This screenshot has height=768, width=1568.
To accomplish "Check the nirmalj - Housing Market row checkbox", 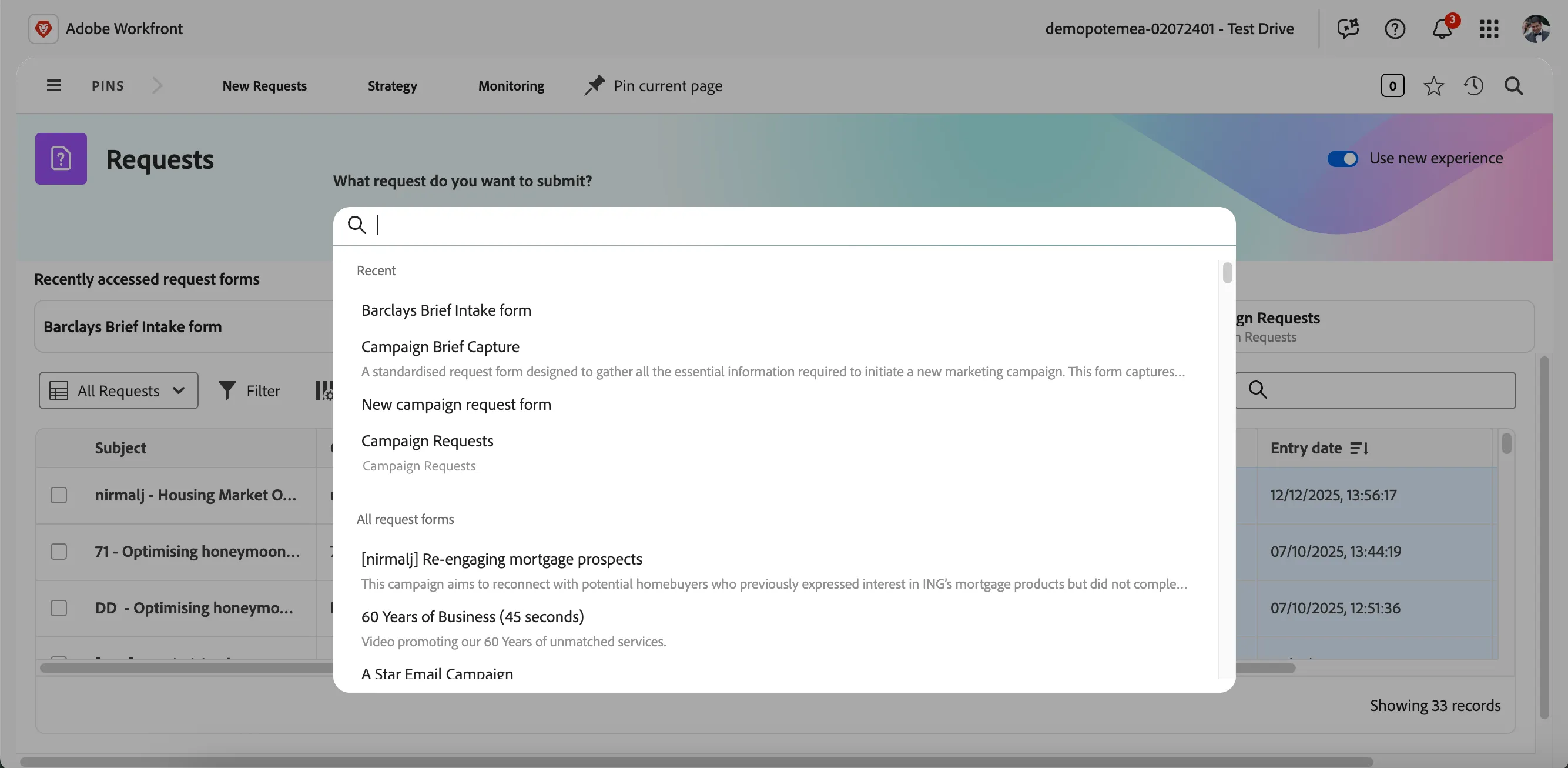I will [x=58, y=495].
